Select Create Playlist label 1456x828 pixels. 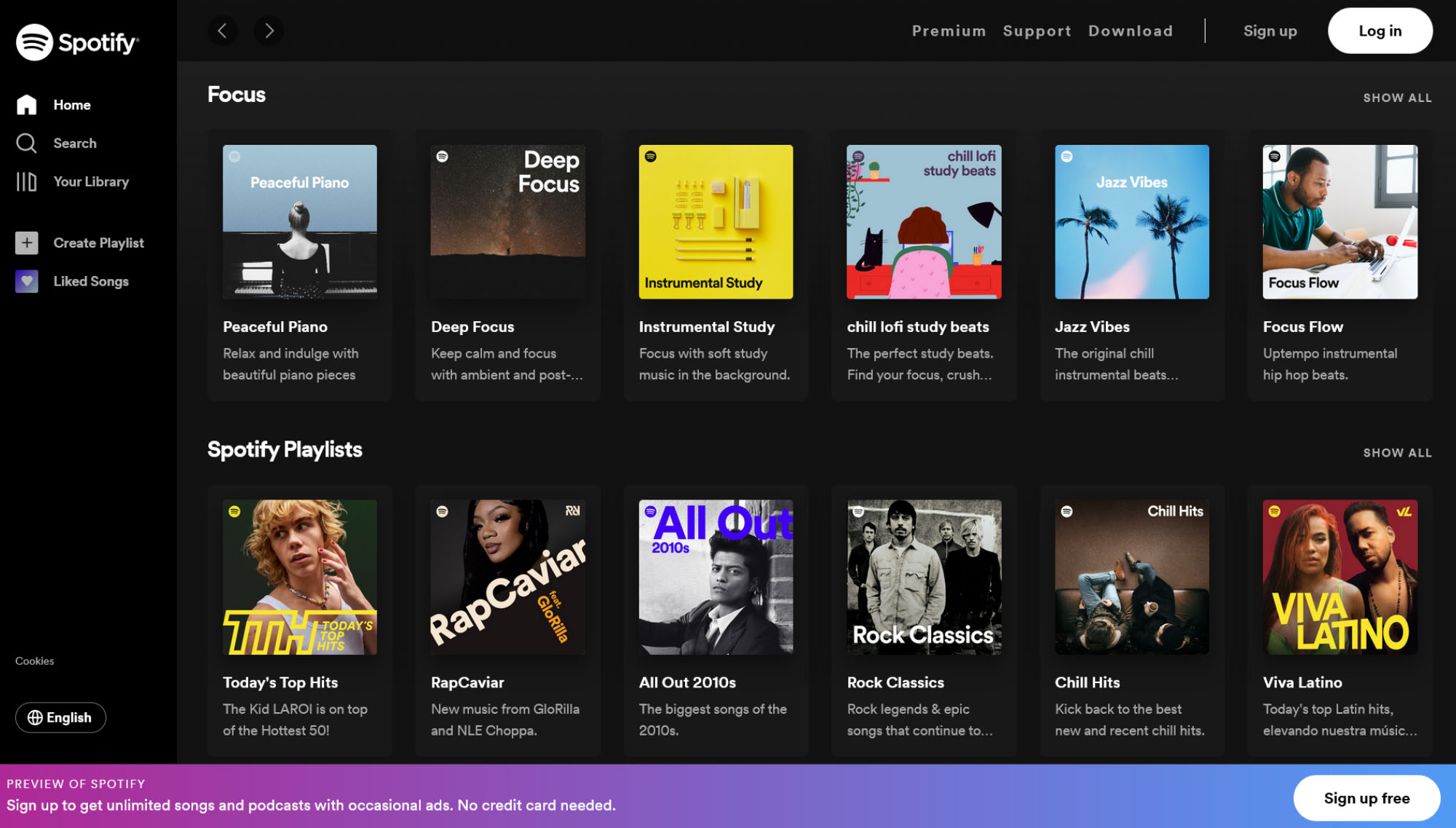pos(98,243)
